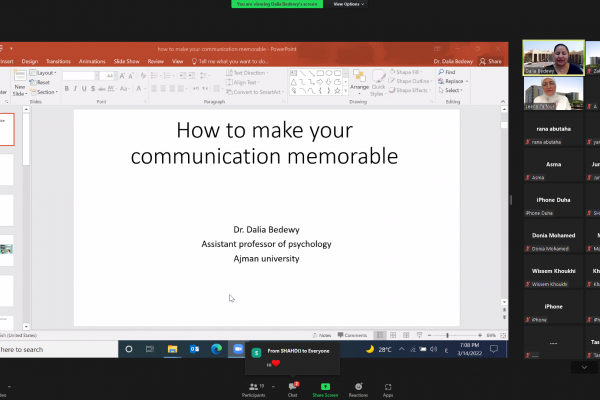This screenshot has width=600, height=400.
Task: Switch to the Transitions ribbon tab
Action: coord(58,61)
